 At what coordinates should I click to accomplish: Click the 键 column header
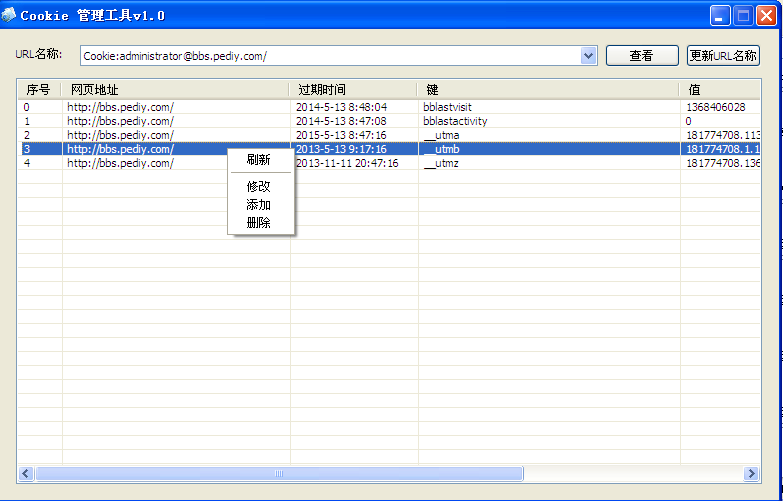click(x=548, y=90)
